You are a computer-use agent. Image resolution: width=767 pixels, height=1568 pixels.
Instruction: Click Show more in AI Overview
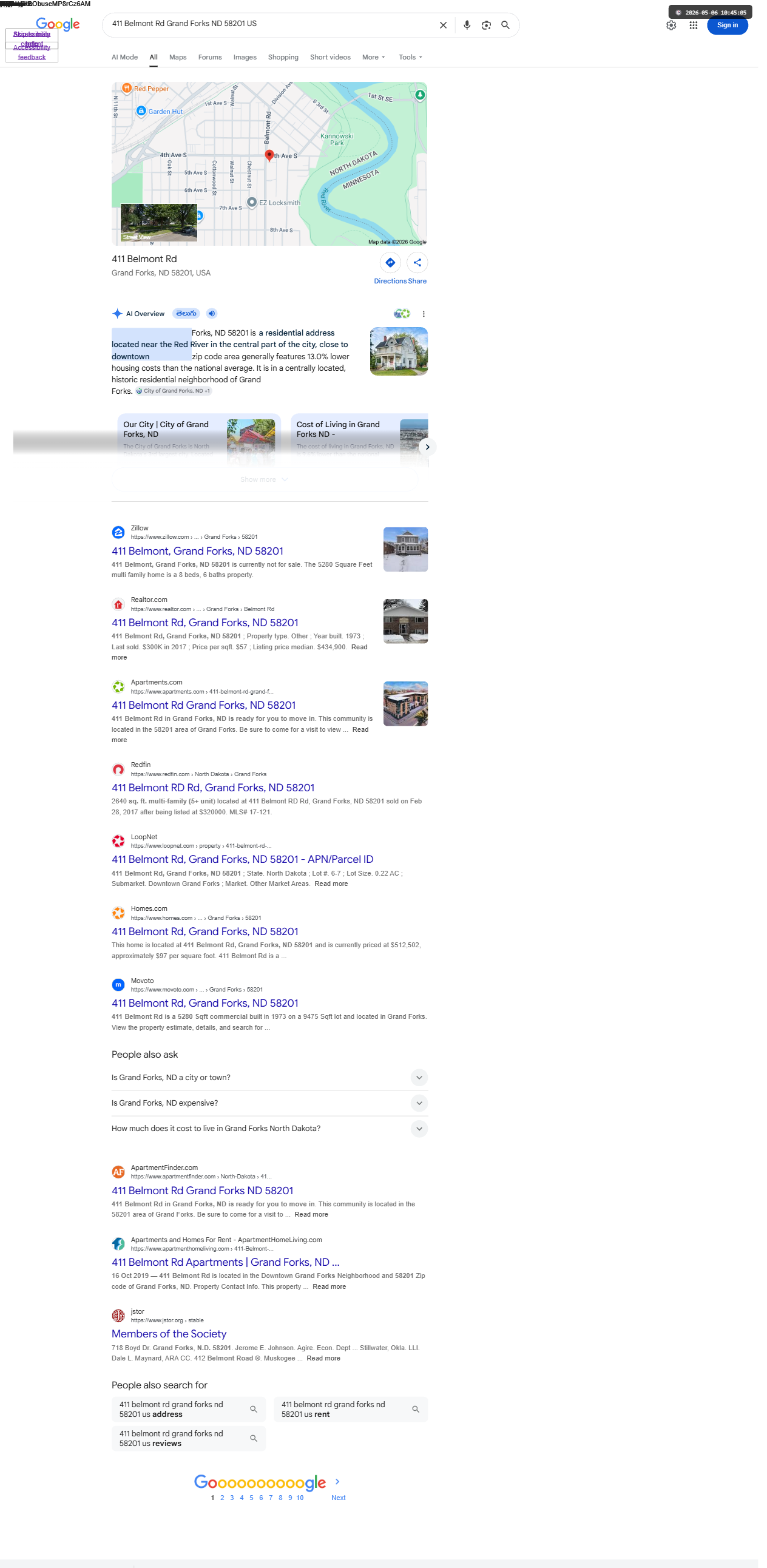pyautogui.click(x=264, y=479)
